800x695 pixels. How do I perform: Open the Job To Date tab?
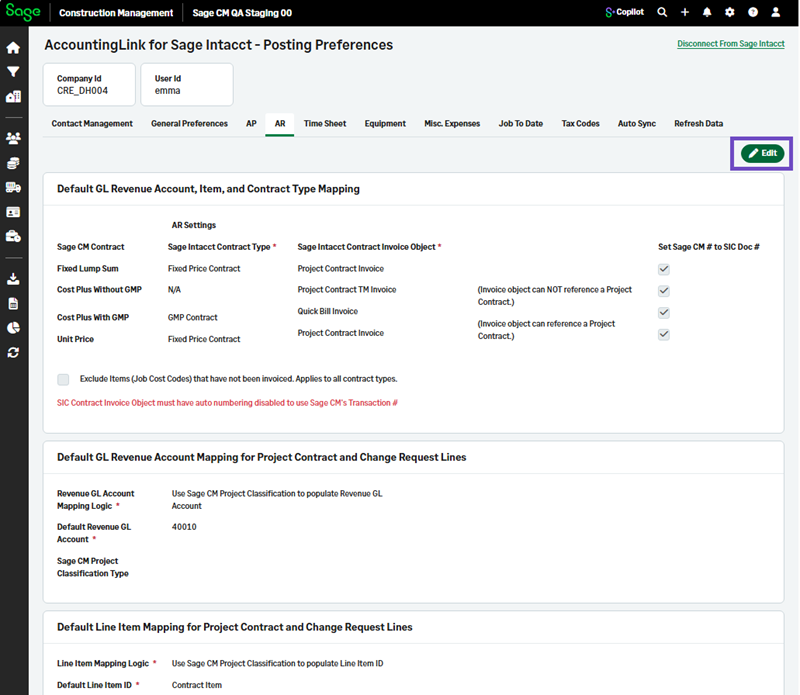click(x=521, y=123)
